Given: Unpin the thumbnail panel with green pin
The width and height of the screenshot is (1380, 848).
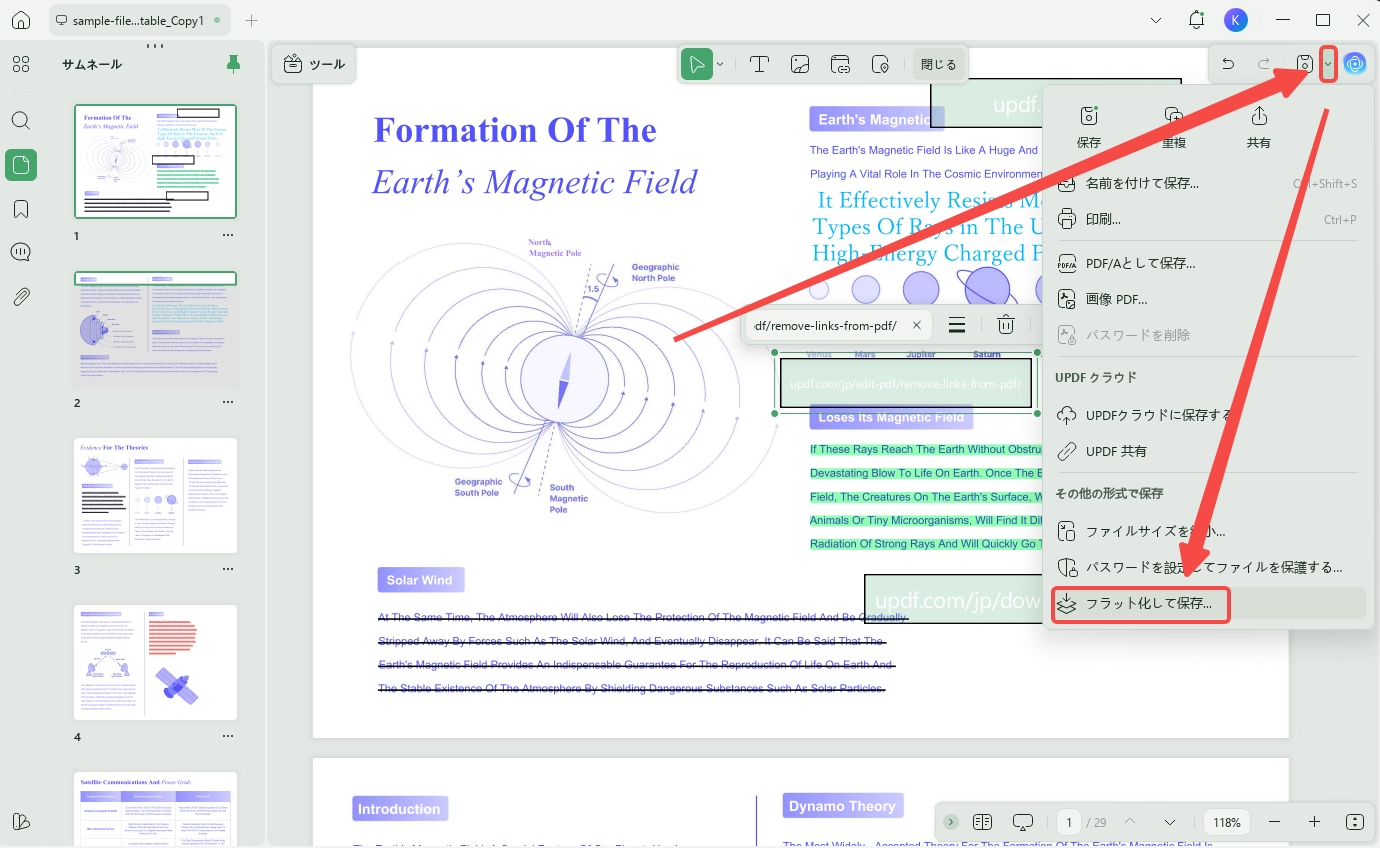Looking at the screenshot, I should click(x=234, y=64).
